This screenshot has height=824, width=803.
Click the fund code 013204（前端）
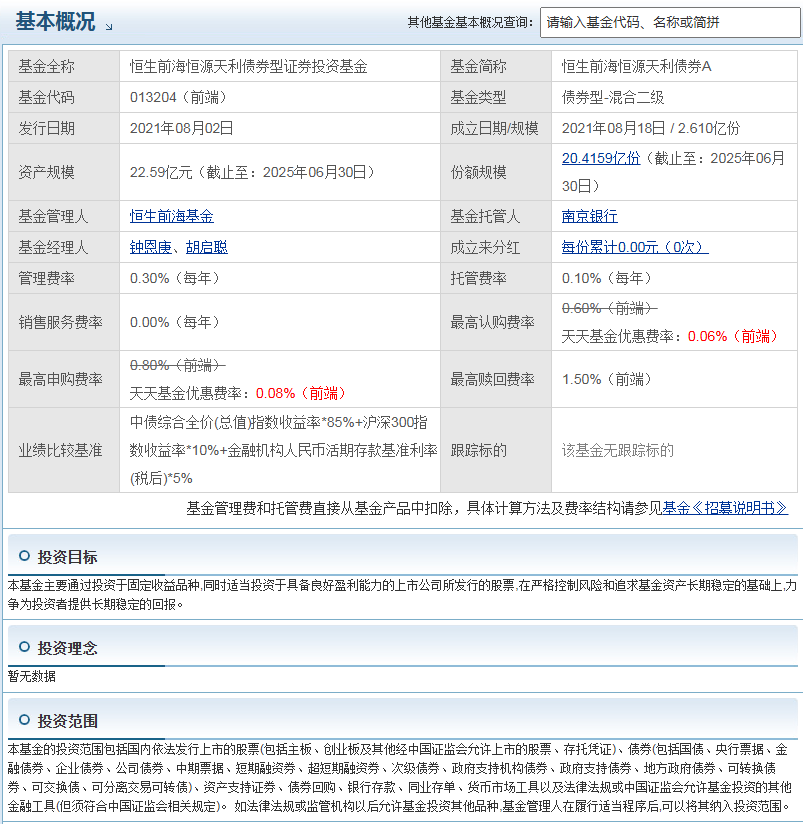click(179, 97)
